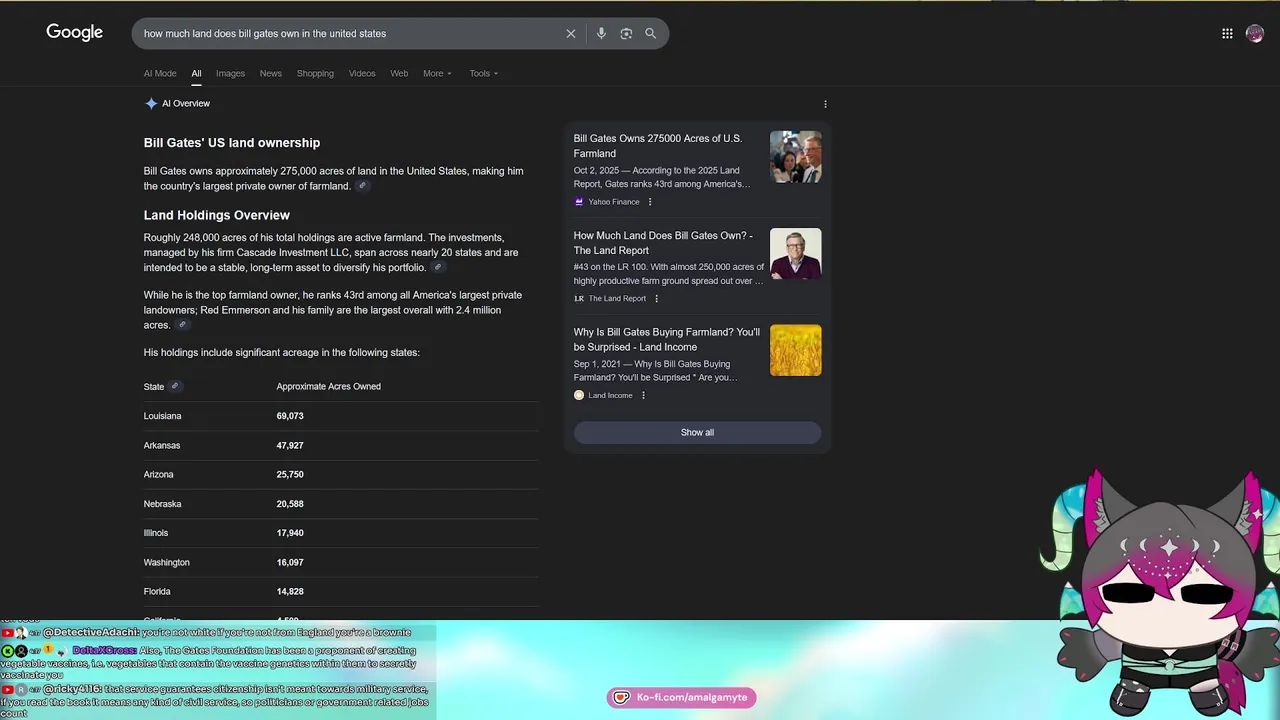Click source link icon after '2.4 million acres'
1280x720 pixels.
click(183, 325)
